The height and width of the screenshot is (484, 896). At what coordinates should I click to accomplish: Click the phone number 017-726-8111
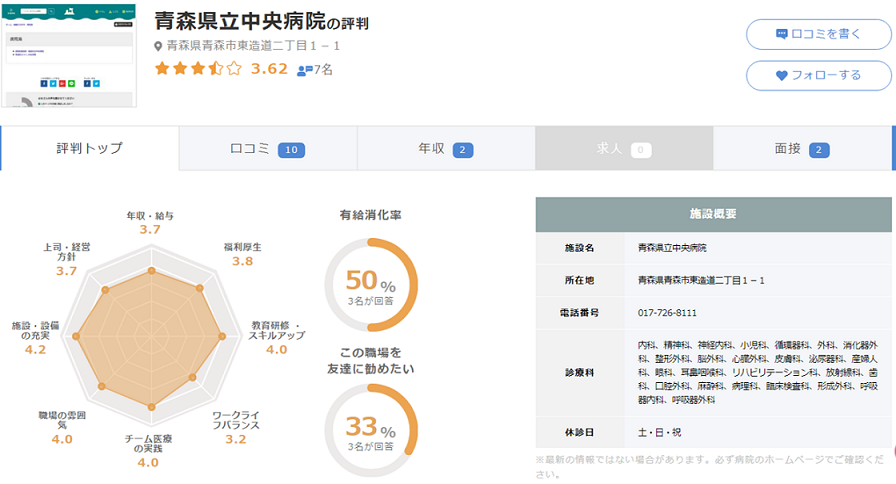667,312
